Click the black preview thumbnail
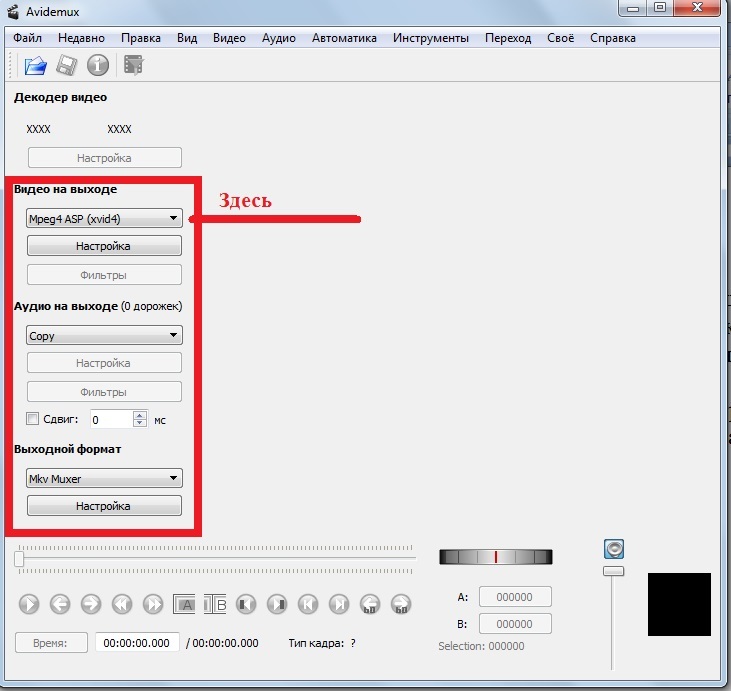This screenshot has width=731, height=691. coord(679,604)
